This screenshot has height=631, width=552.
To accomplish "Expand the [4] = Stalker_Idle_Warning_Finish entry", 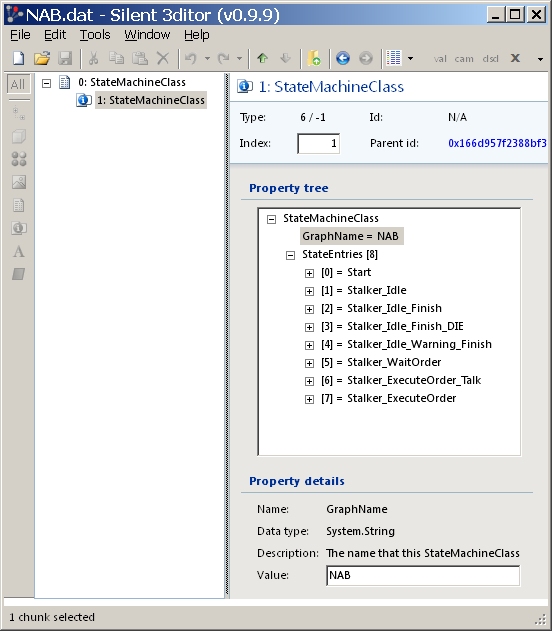I will (309, 345).
